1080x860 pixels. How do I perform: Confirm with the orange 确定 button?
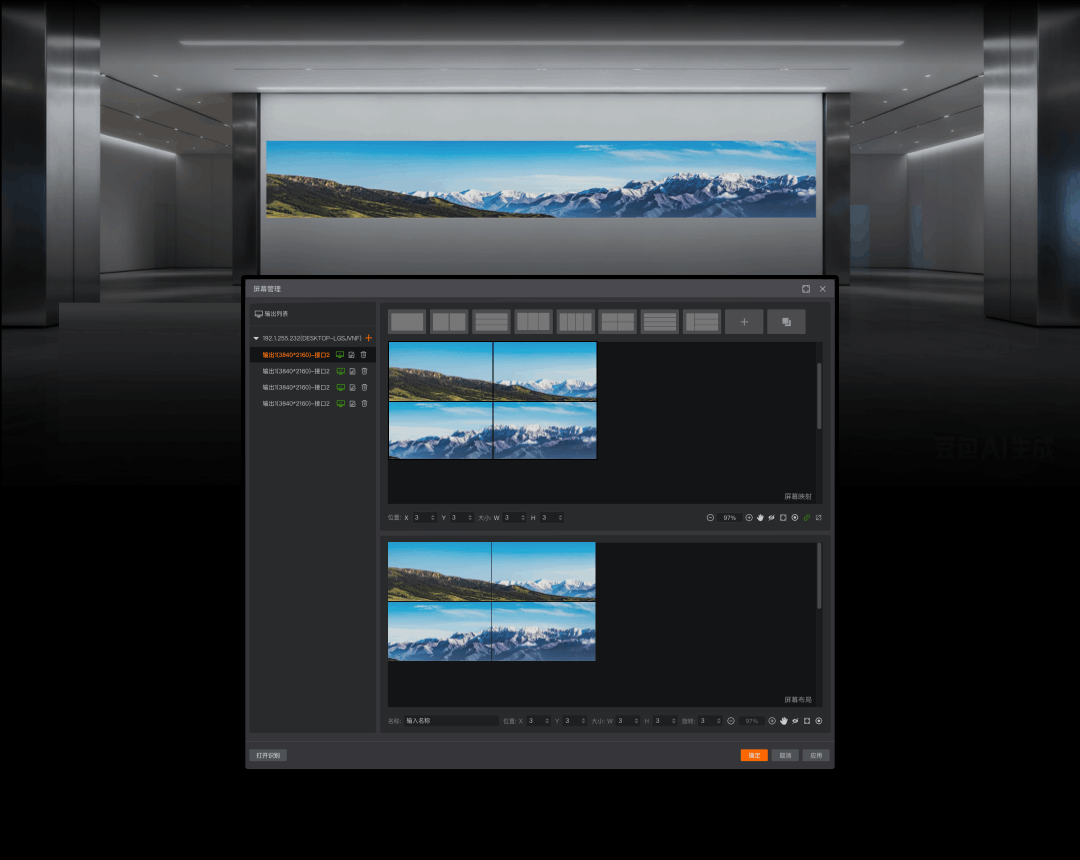point(754,755)
